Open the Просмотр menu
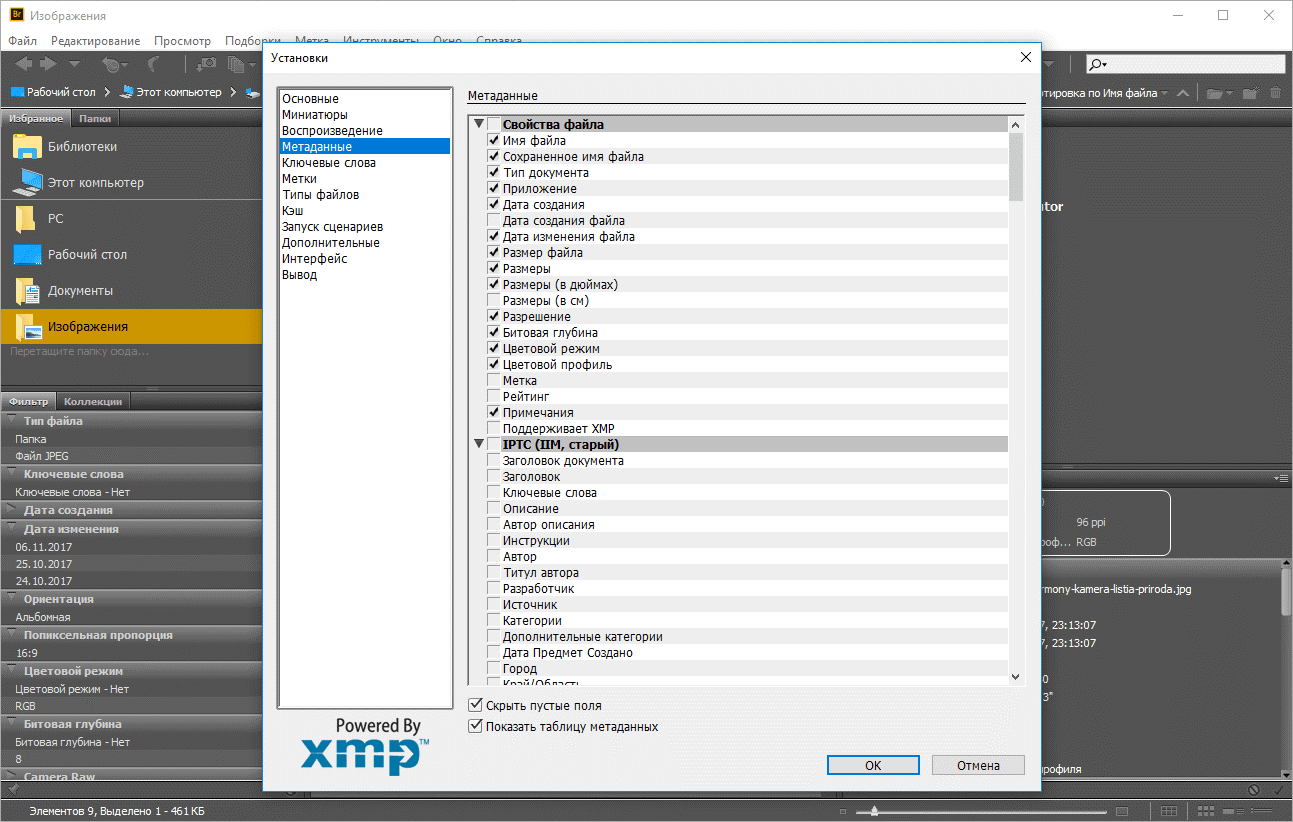Image resolution: width=1293 pixels, height=822 pixels. [183, 41]
